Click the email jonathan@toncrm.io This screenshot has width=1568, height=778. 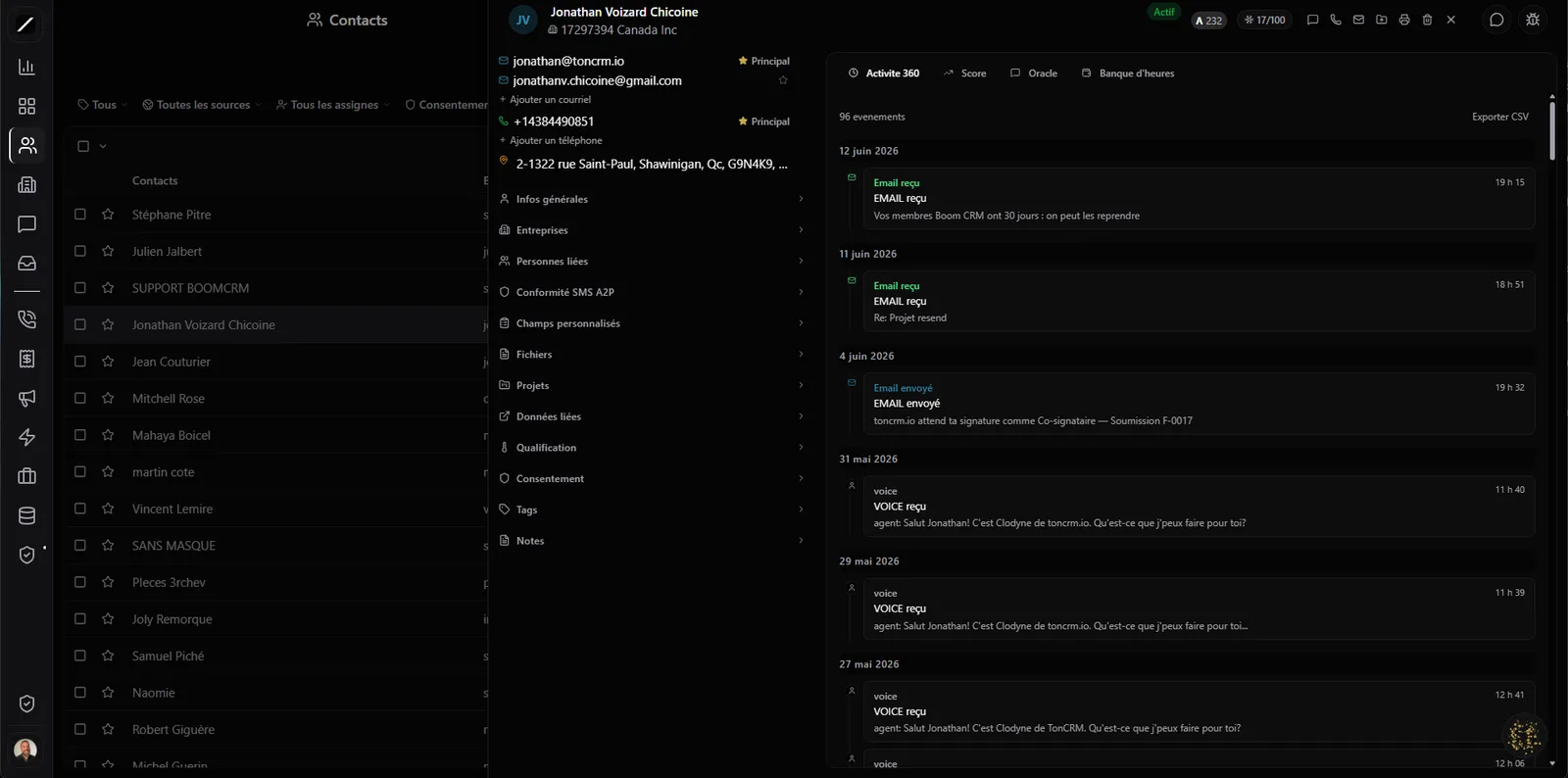(x=568, y=61)
